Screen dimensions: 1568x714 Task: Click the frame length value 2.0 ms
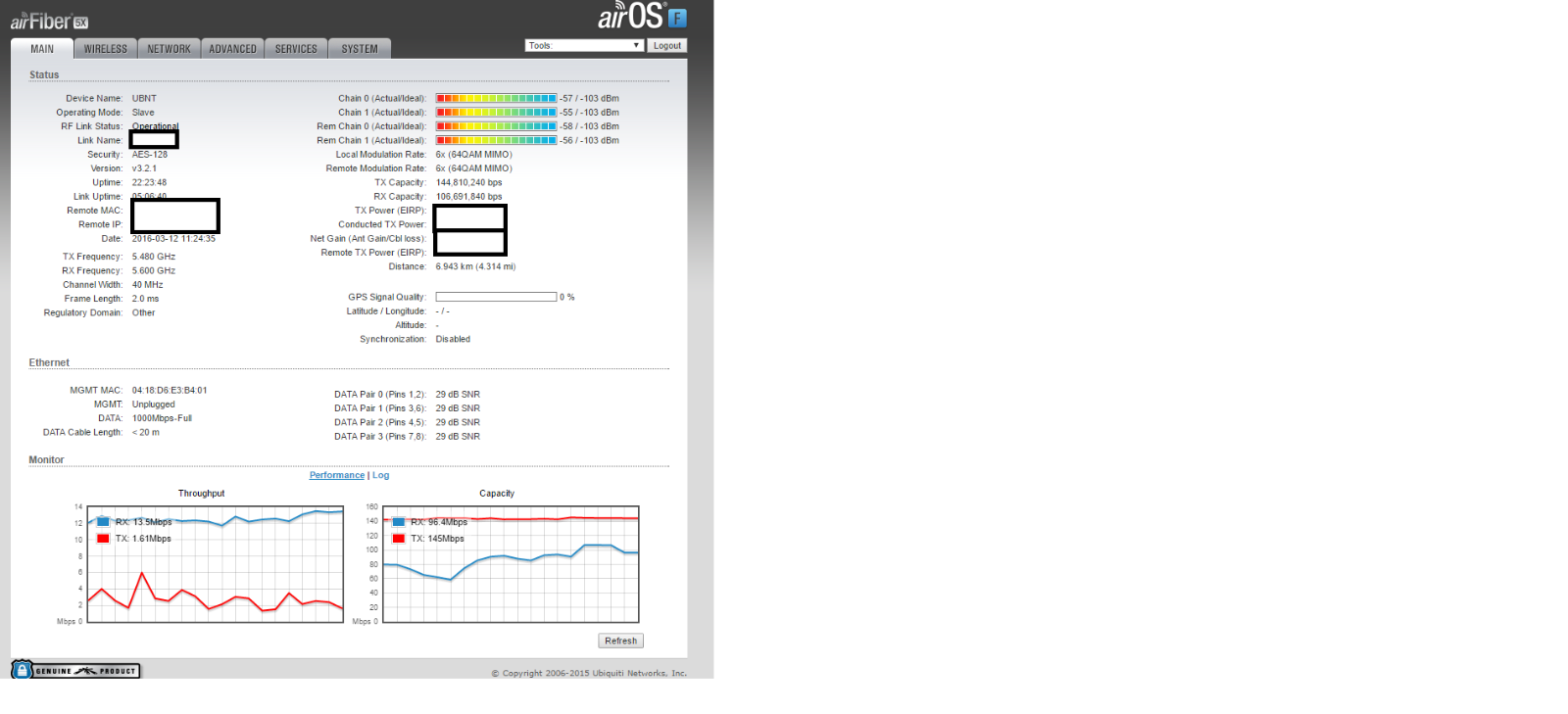click(145, 299)
